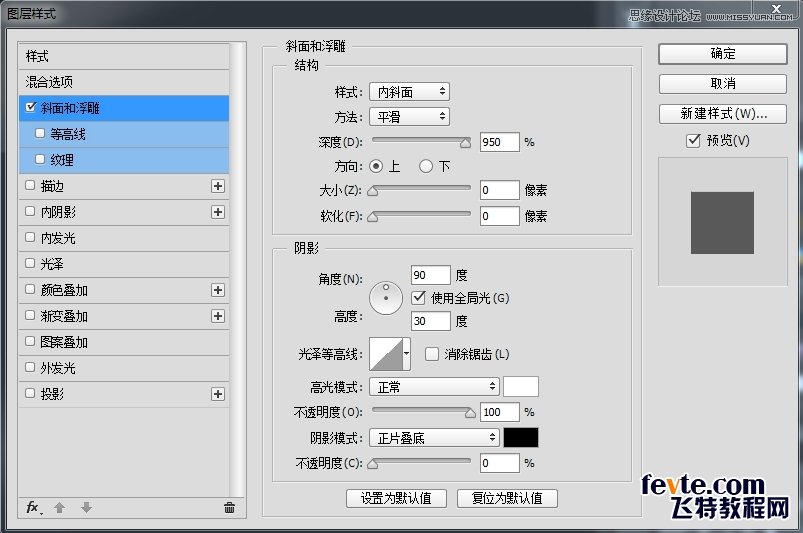This screenshot has width=803, height=533.
Task: Click shadow opacity 不透明度(C) slider handle
Action: (x=373, y=464)
